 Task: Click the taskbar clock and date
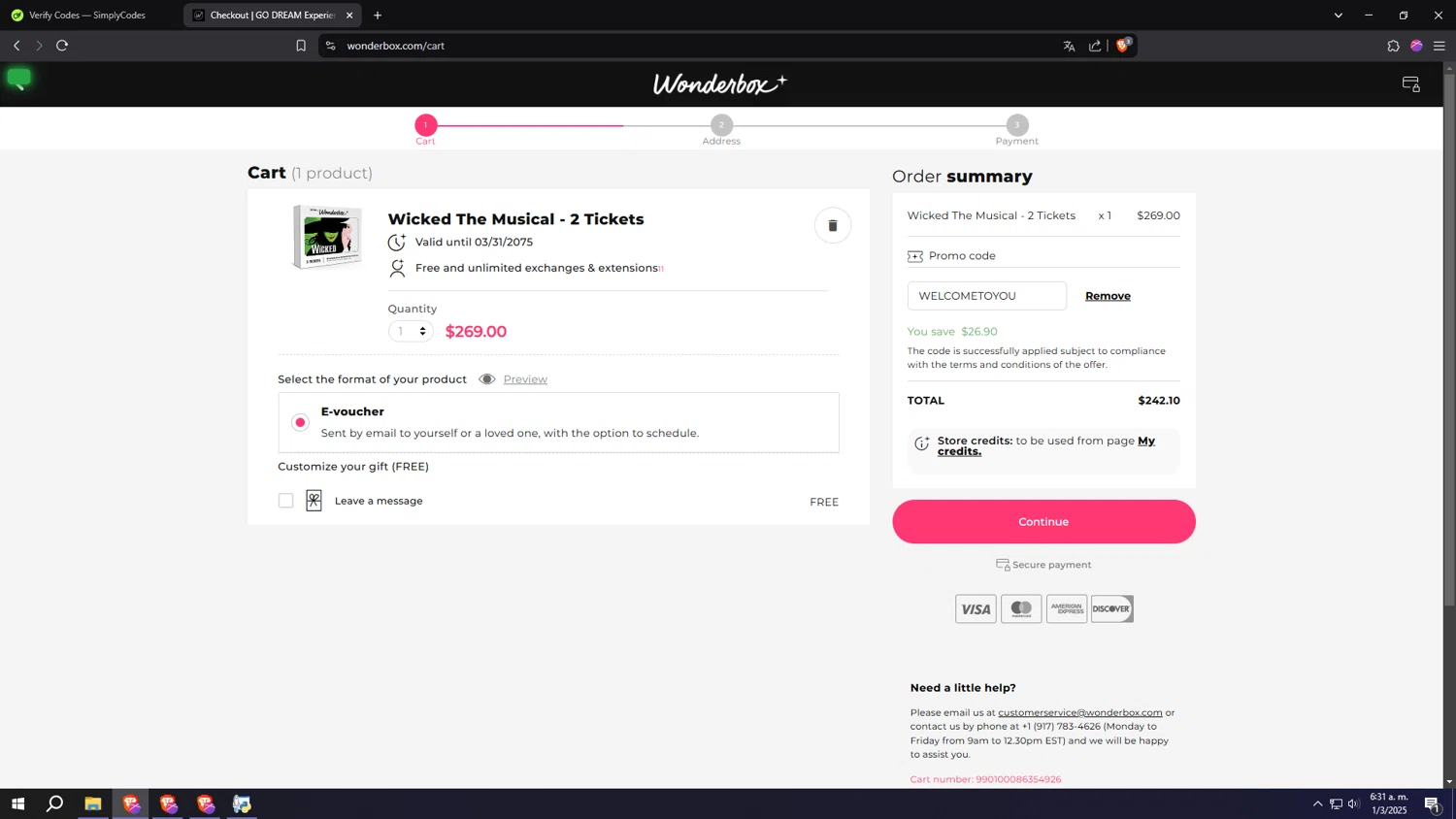point(1388,803)
